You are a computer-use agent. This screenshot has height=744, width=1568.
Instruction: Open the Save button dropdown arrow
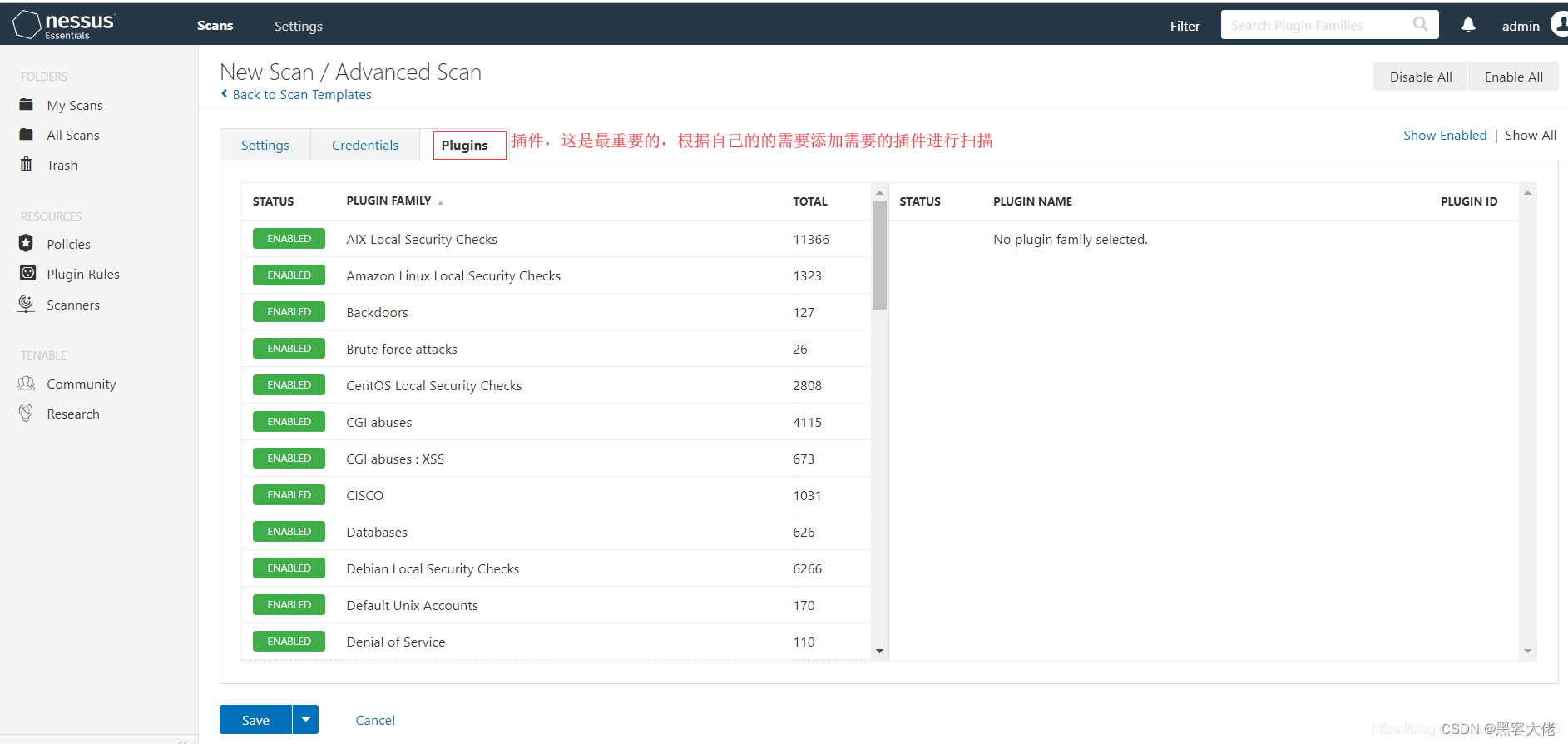point(306,719)
